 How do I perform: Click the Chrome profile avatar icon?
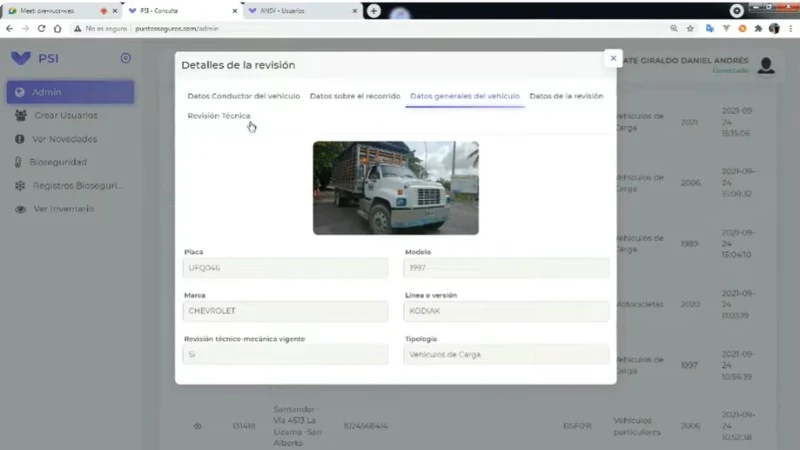[774, 29]
